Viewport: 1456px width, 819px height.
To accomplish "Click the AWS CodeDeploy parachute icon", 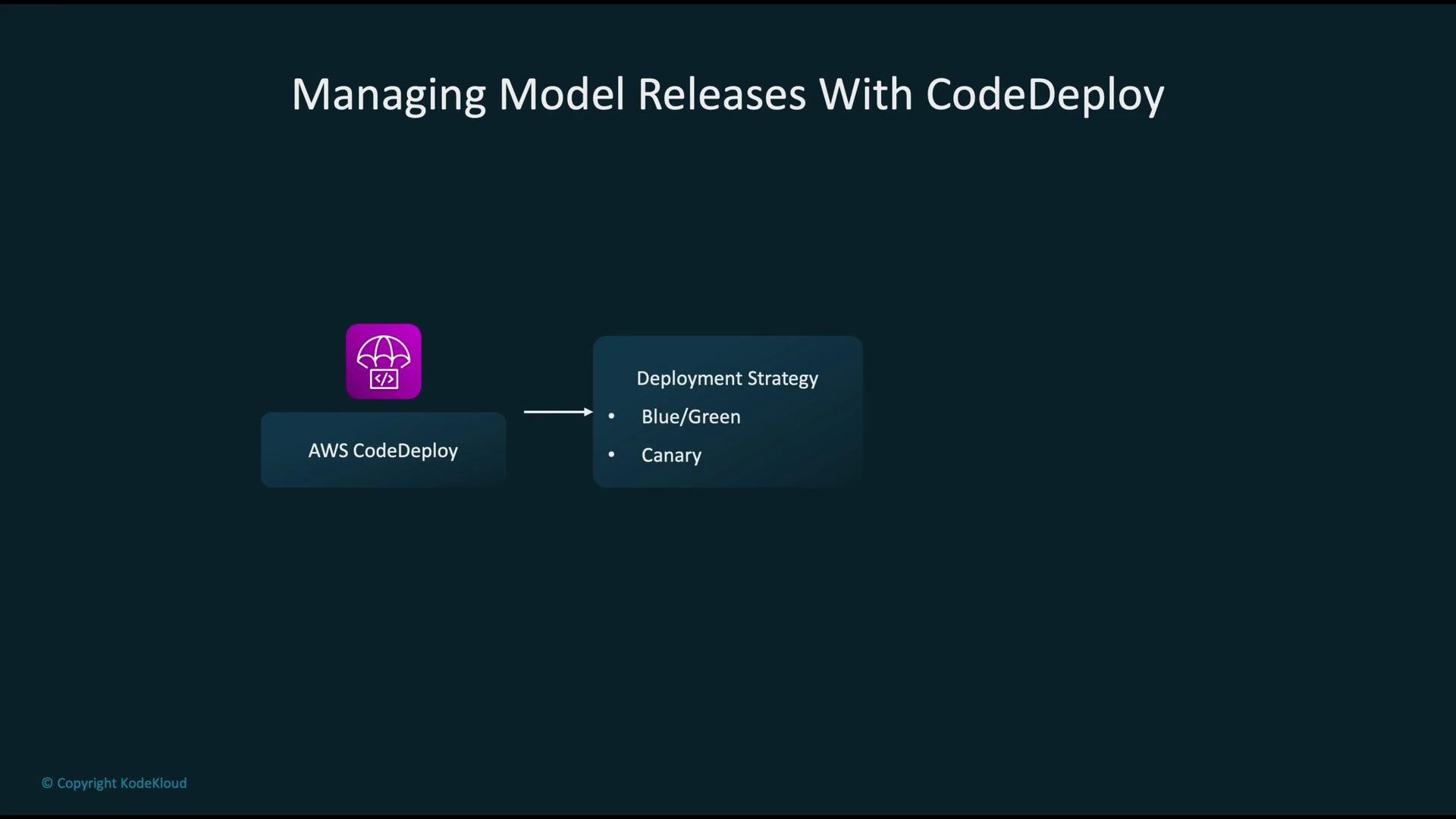I will (x=384, y=362).
